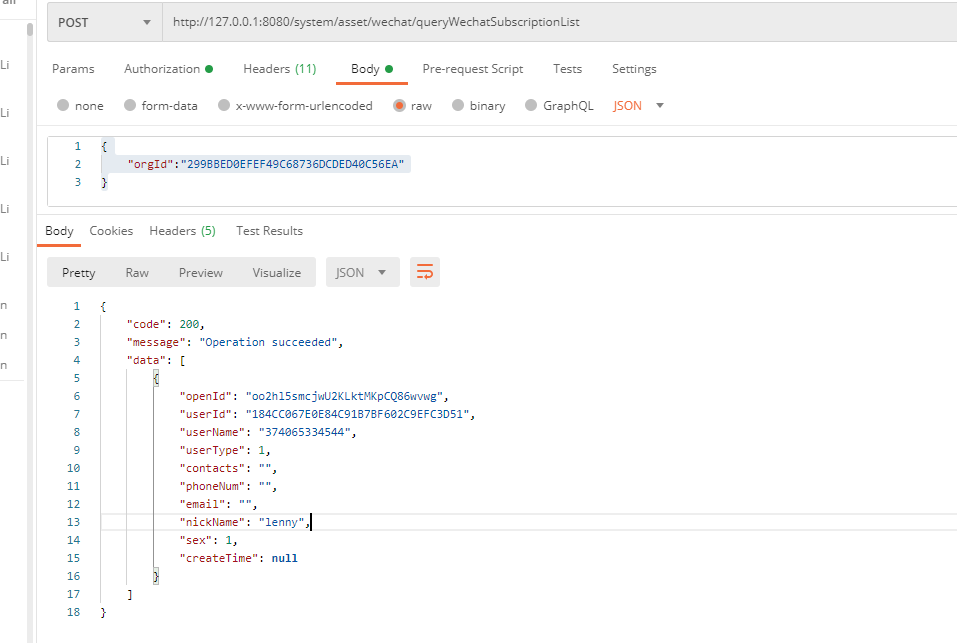957x643 pixels.
Task: Select the none body type radio
Action: click(x=64, y=106)
